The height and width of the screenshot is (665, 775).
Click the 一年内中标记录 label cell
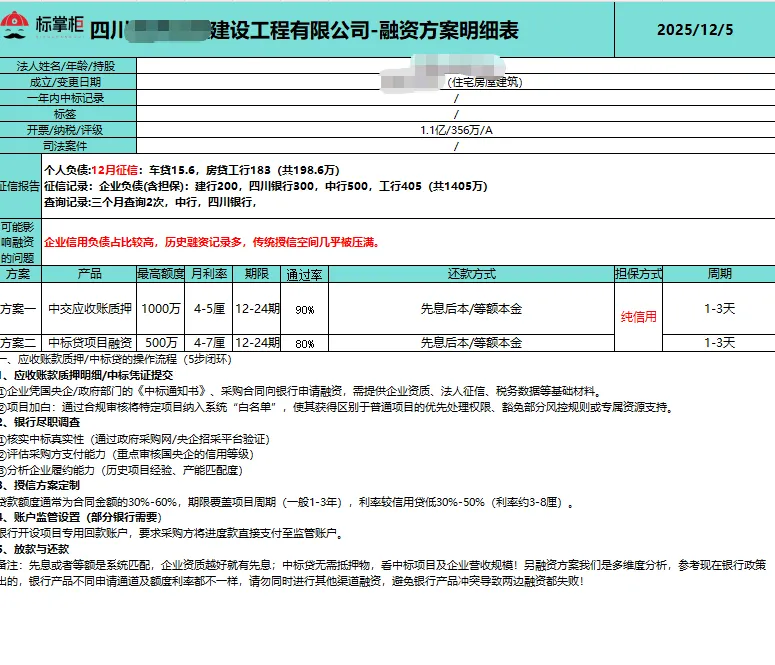(68, 98)
